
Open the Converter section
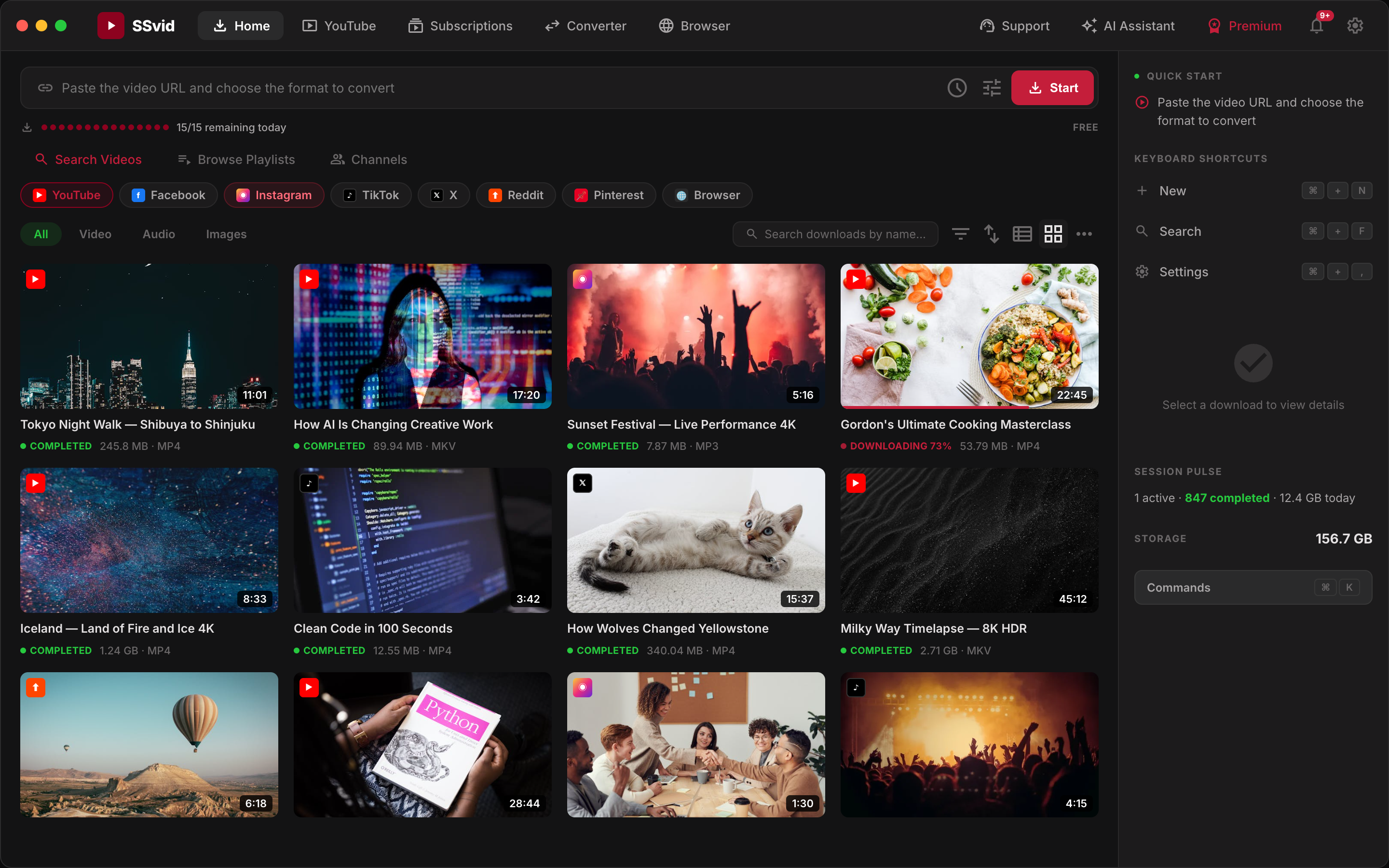pos(585,25)
